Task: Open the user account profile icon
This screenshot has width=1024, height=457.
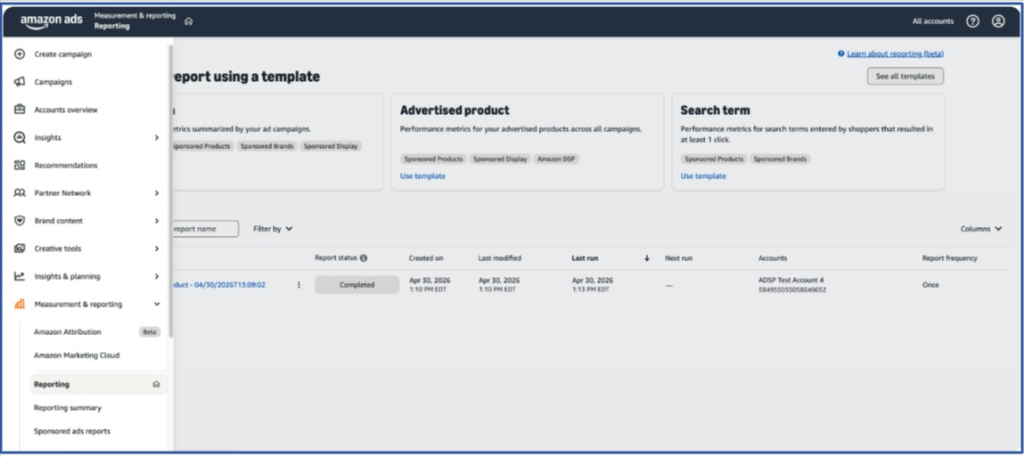Action: pos(998,21)
